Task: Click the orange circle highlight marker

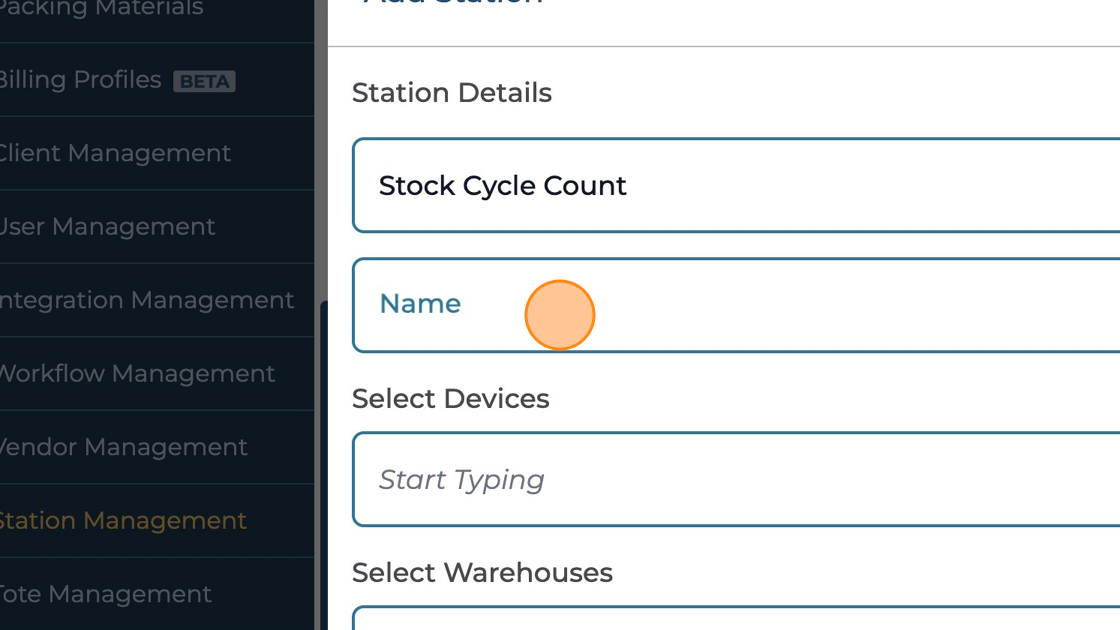Action: click(x=560, y=315)
